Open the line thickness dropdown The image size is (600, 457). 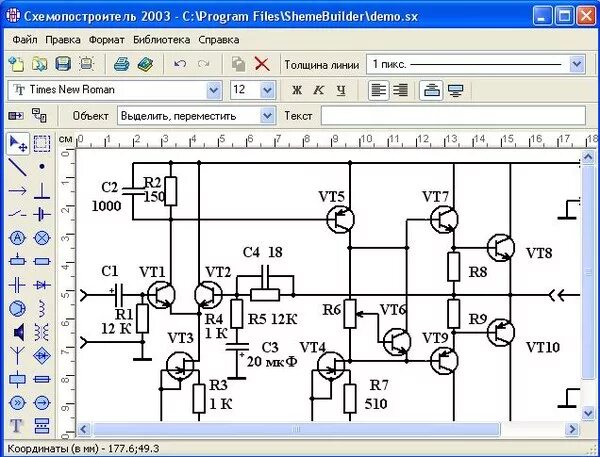pyautogui.click(x=576, y=64)
